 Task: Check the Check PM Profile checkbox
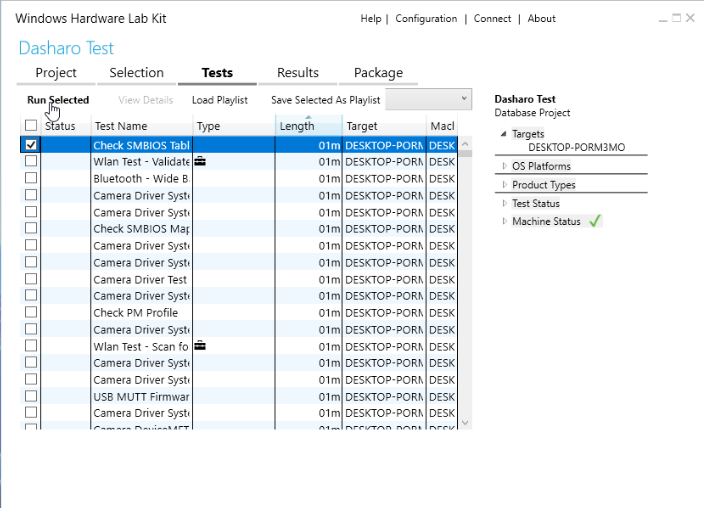pos(31,312)
